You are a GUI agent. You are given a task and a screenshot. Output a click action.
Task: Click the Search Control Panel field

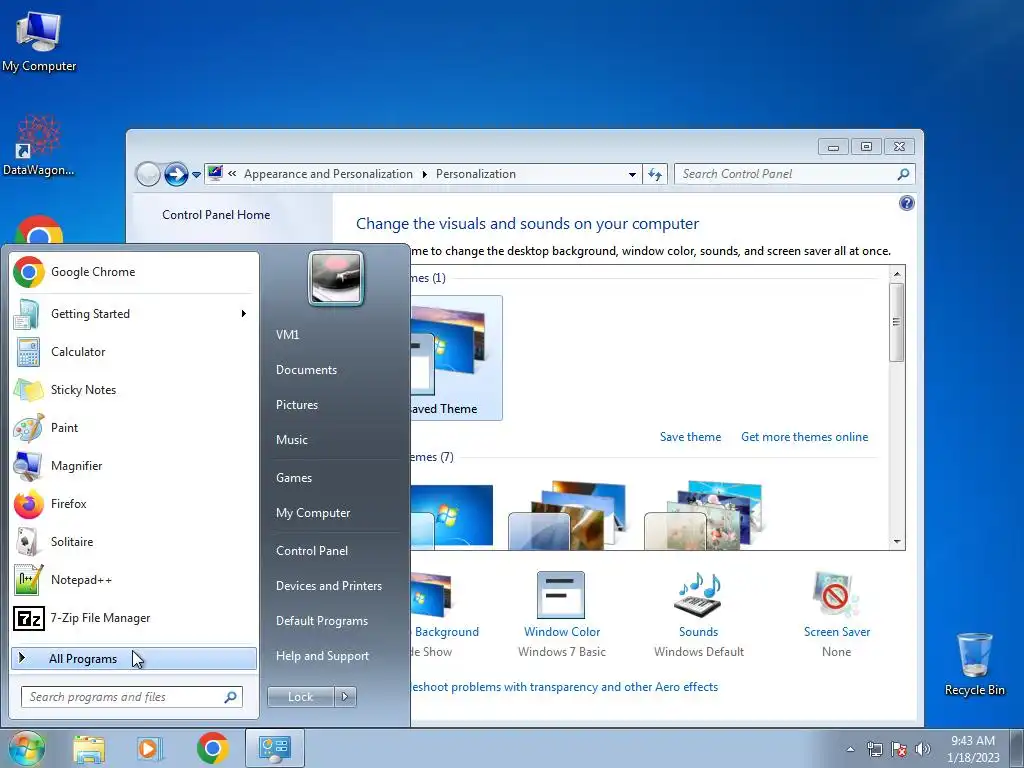(794, 174)
